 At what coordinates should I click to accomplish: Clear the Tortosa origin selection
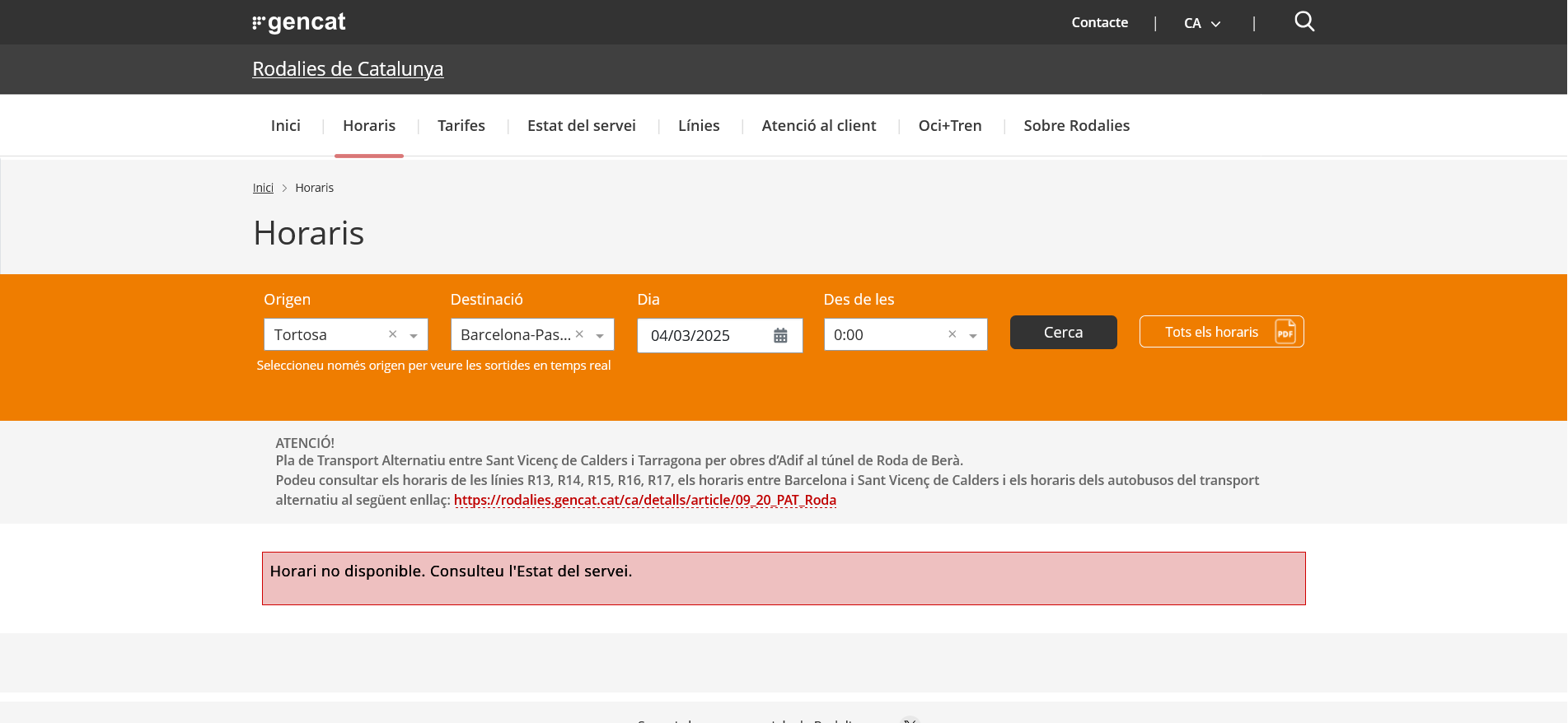tap(393, 334)
